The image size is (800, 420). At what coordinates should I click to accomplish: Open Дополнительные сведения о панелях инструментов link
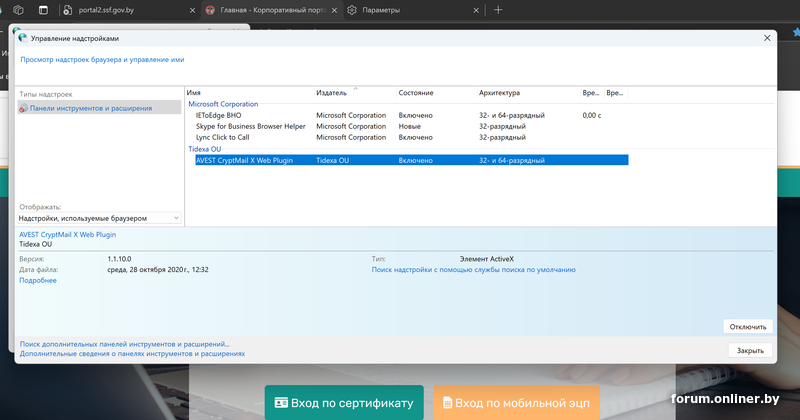coord(132,353)
